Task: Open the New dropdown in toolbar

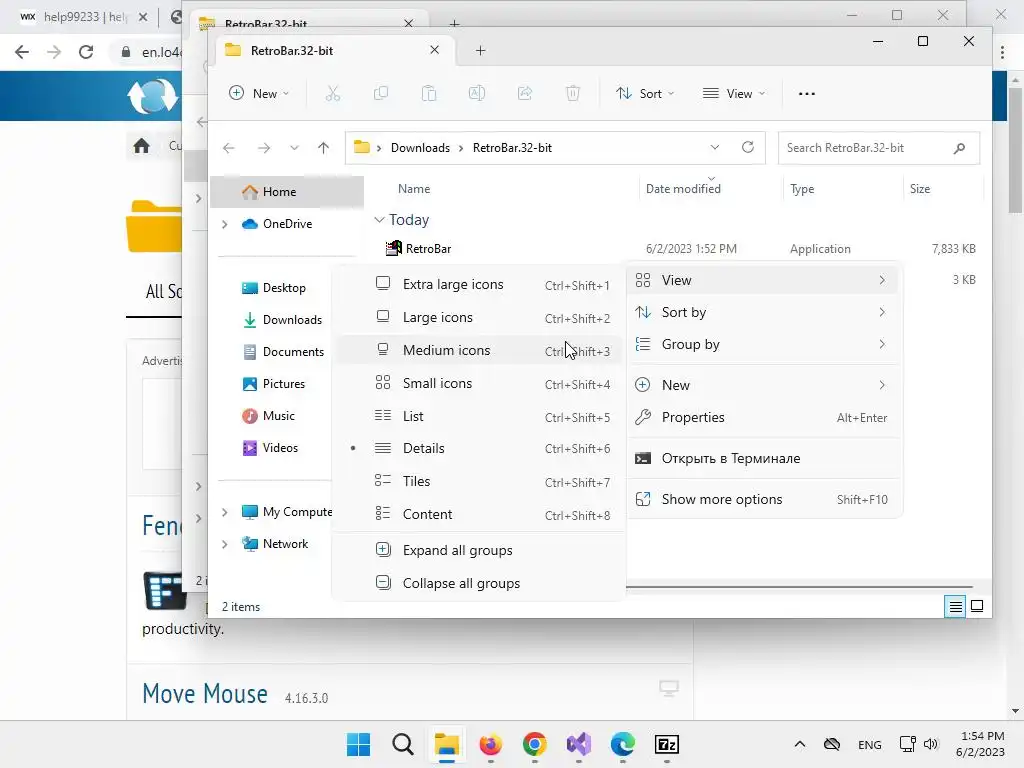Action: tap(259, 93)
